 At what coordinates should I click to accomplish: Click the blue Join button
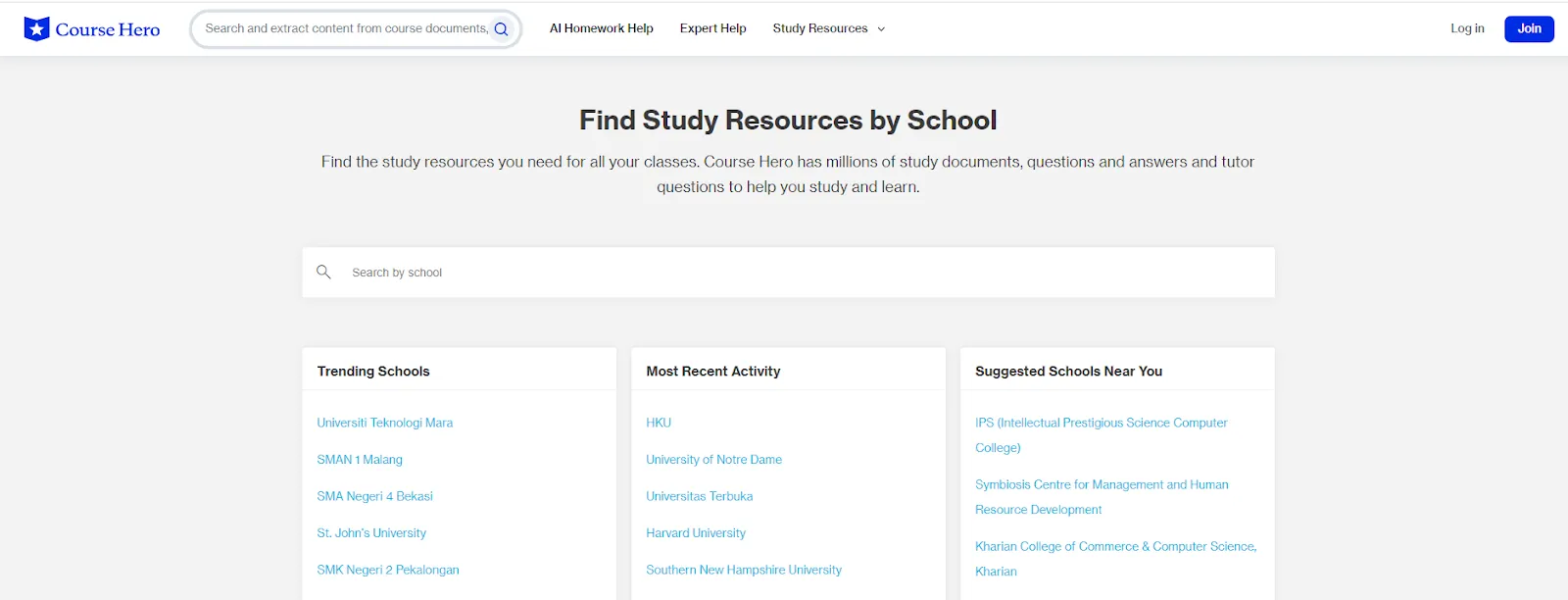(x=1529, y=28)
